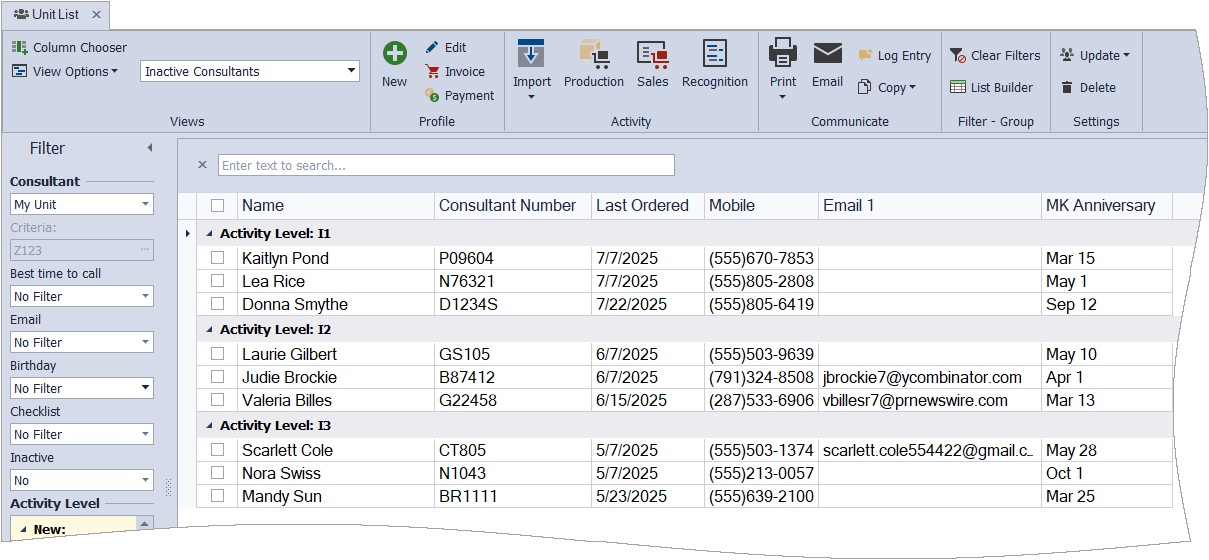The image size is (1209, 560).
Task: Click the Email envelope icon
Action: 827,54
